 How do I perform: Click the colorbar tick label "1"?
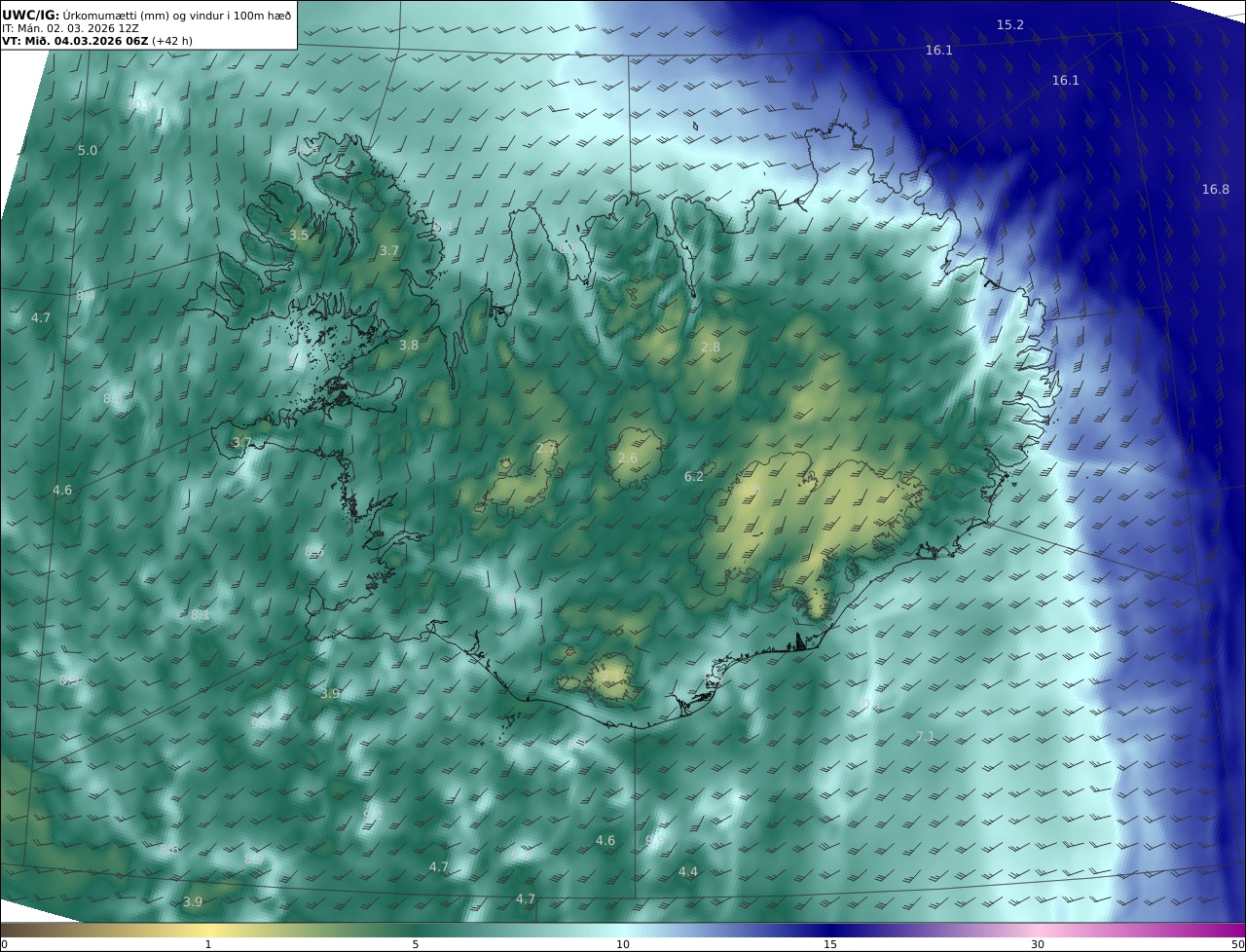tap(207, 944)
